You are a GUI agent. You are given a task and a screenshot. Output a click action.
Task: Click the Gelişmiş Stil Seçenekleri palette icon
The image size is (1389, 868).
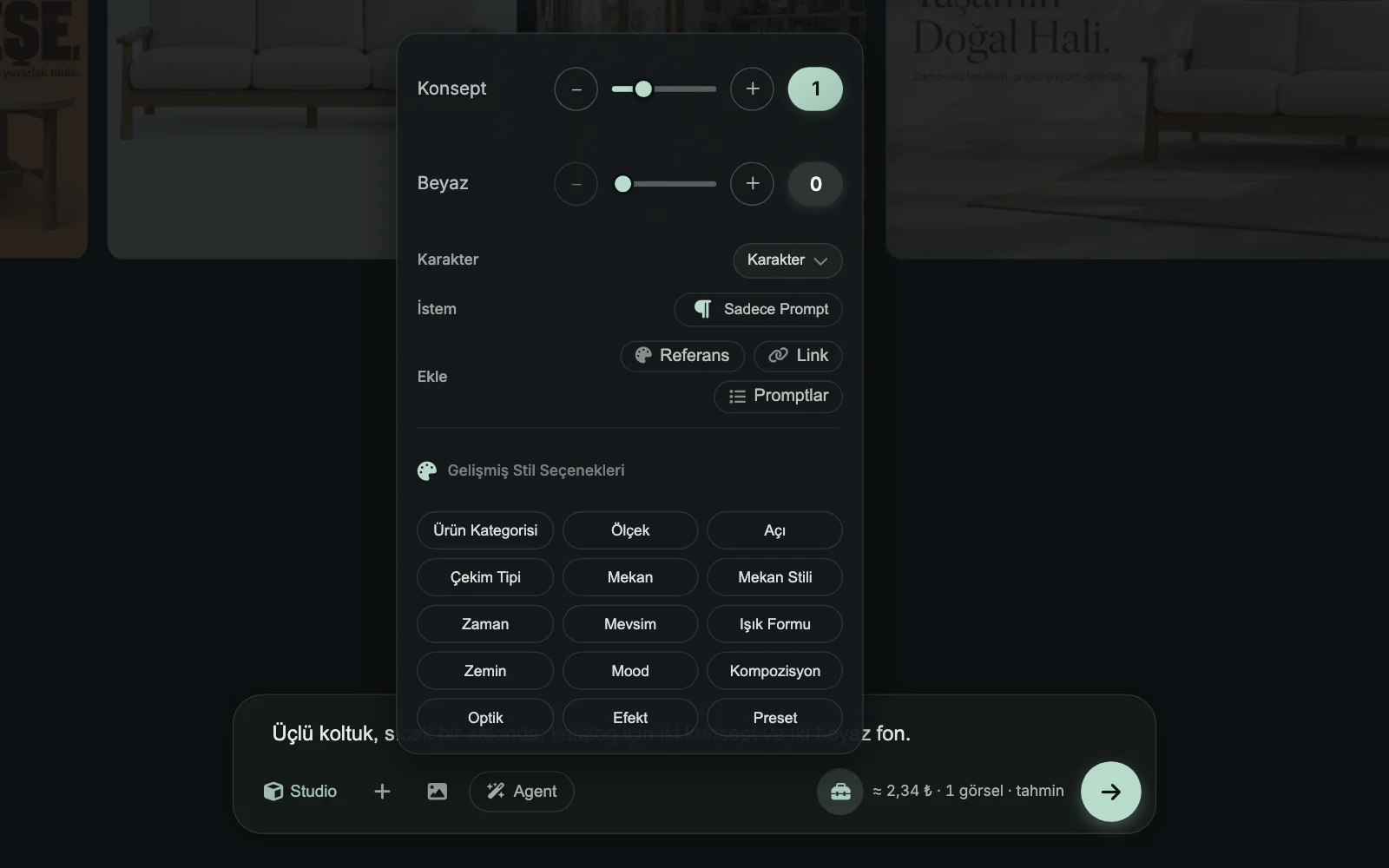tap(427, 470)
